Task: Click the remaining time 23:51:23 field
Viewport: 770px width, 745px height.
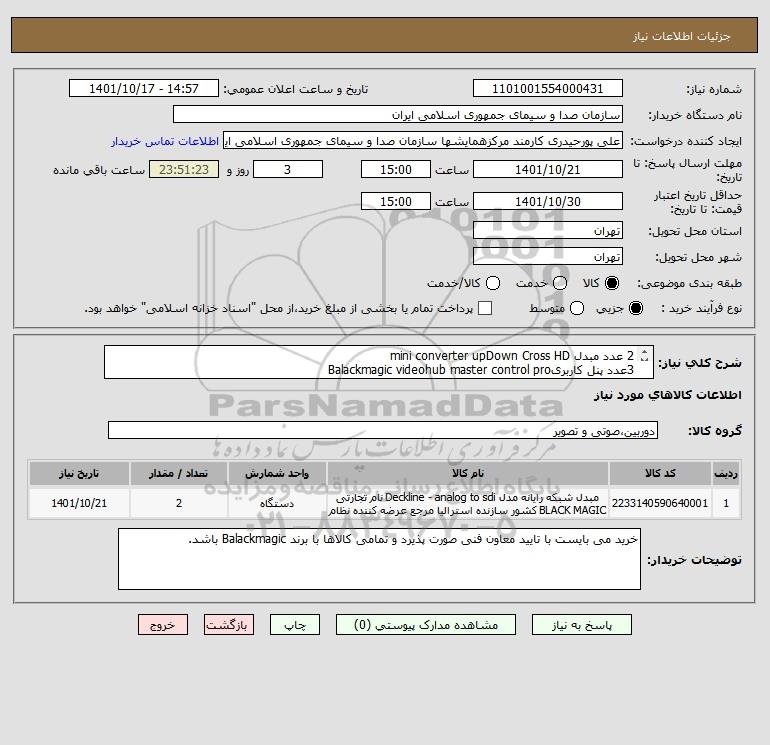Action: [184, 169]
